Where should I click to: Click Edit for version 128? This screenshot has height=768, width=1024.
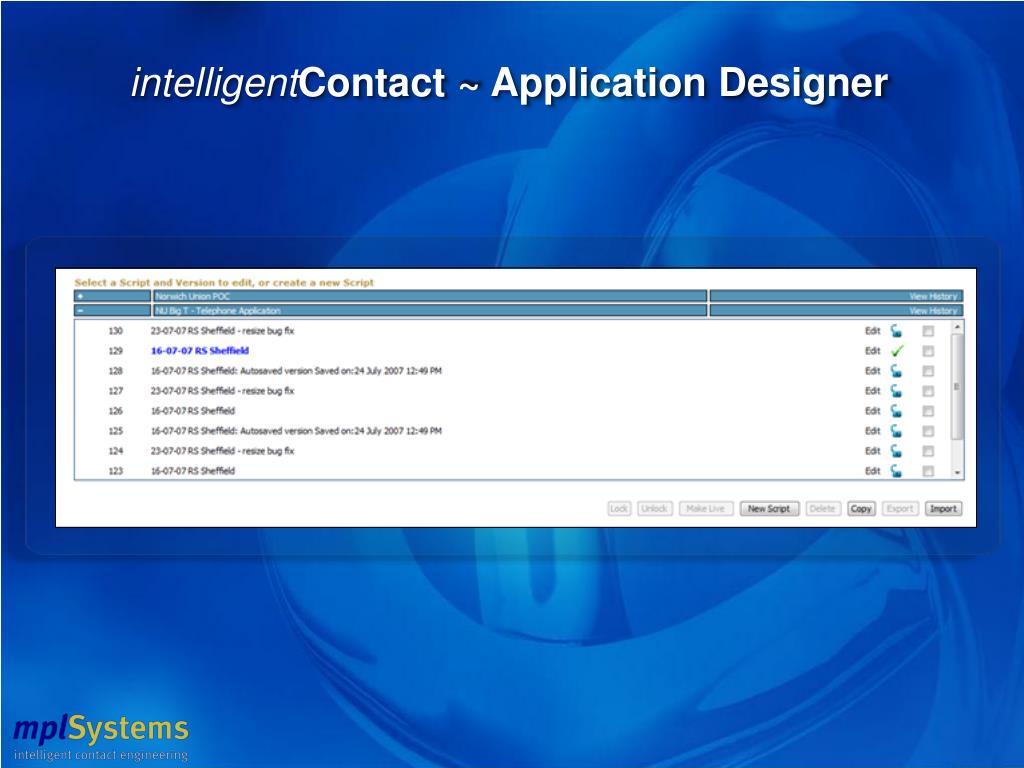tap(872, 371)
